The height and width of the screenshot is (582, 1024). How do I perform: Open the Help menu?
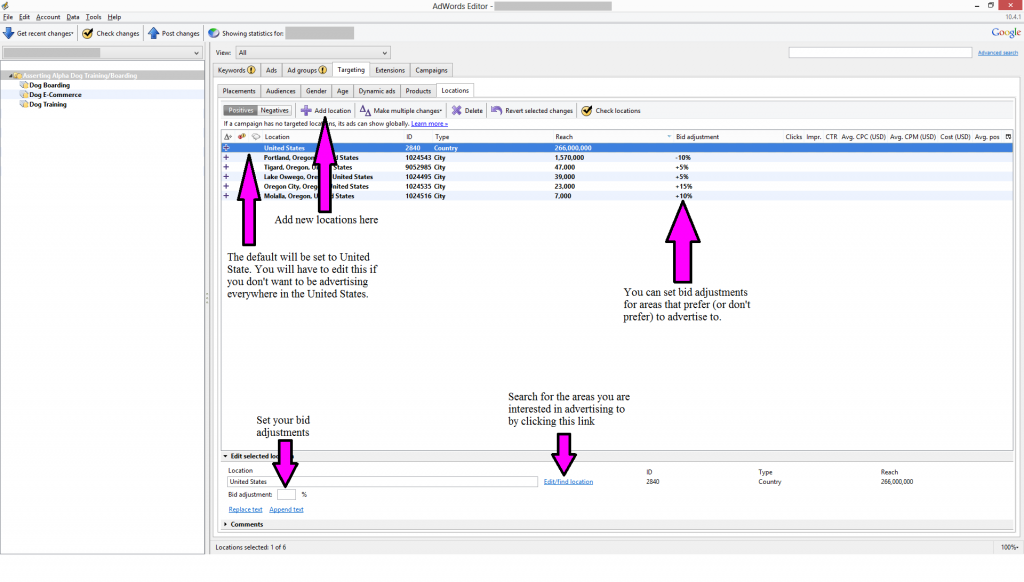click(114, 17)
